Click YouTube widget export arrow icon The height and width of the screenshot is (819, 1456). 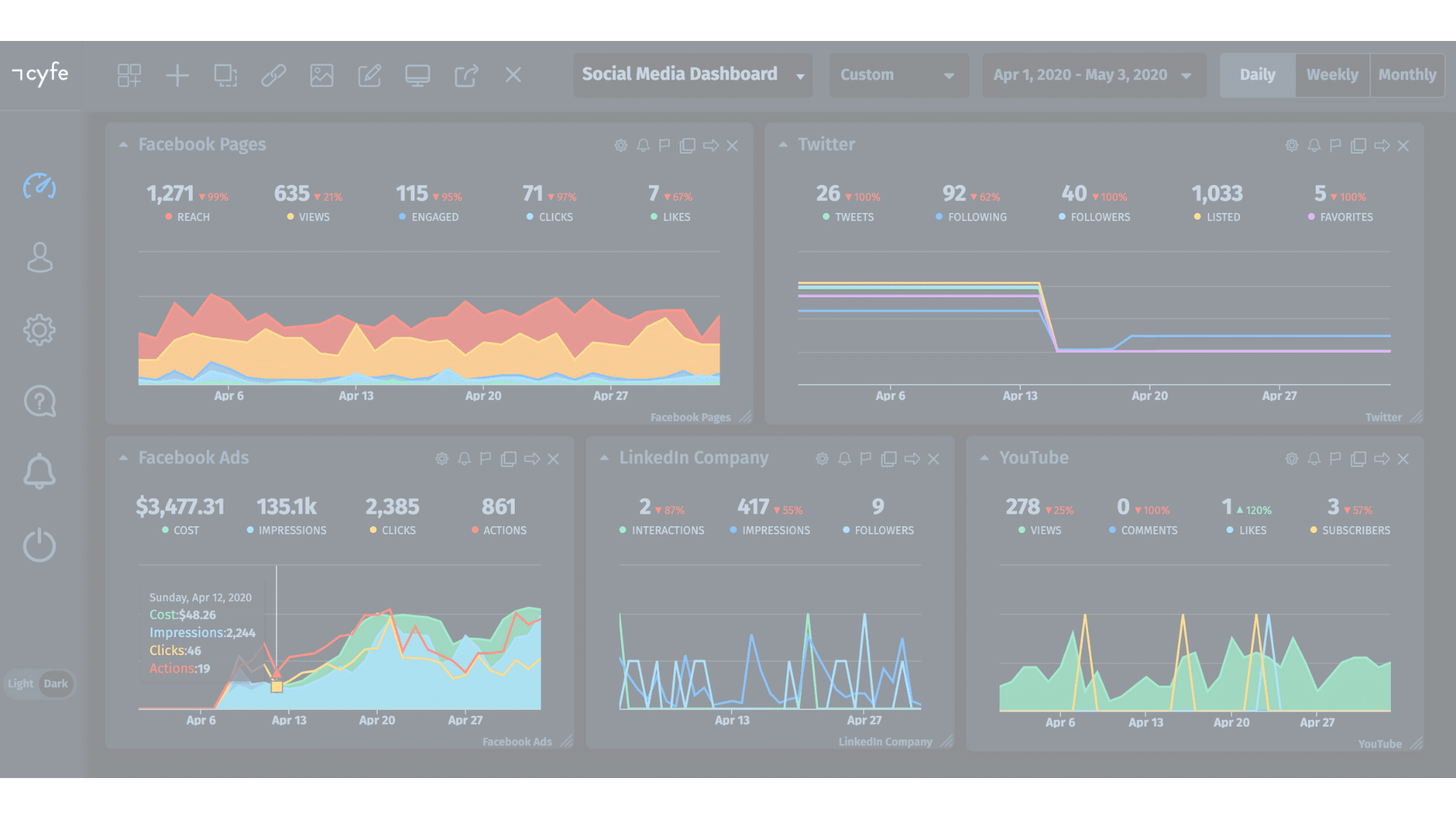[1382, 459]
